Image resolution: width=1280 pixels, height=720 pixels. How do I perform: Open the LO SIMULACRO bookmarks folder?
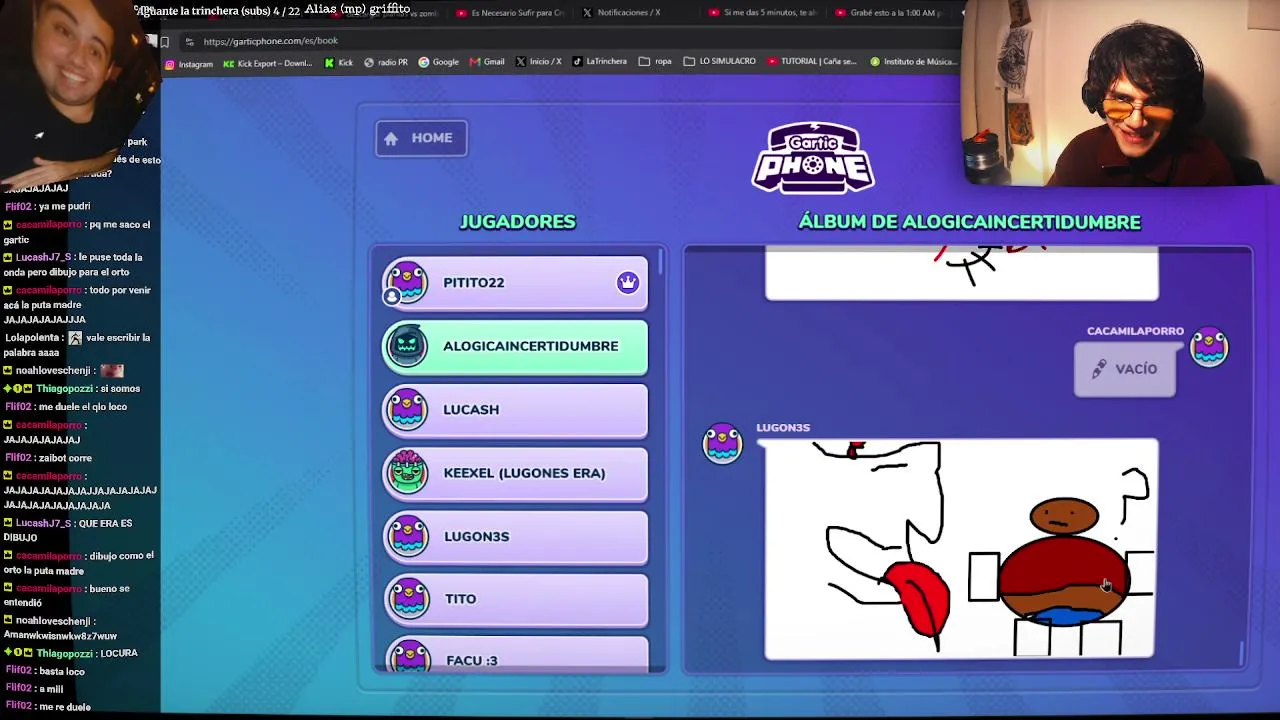720,62
